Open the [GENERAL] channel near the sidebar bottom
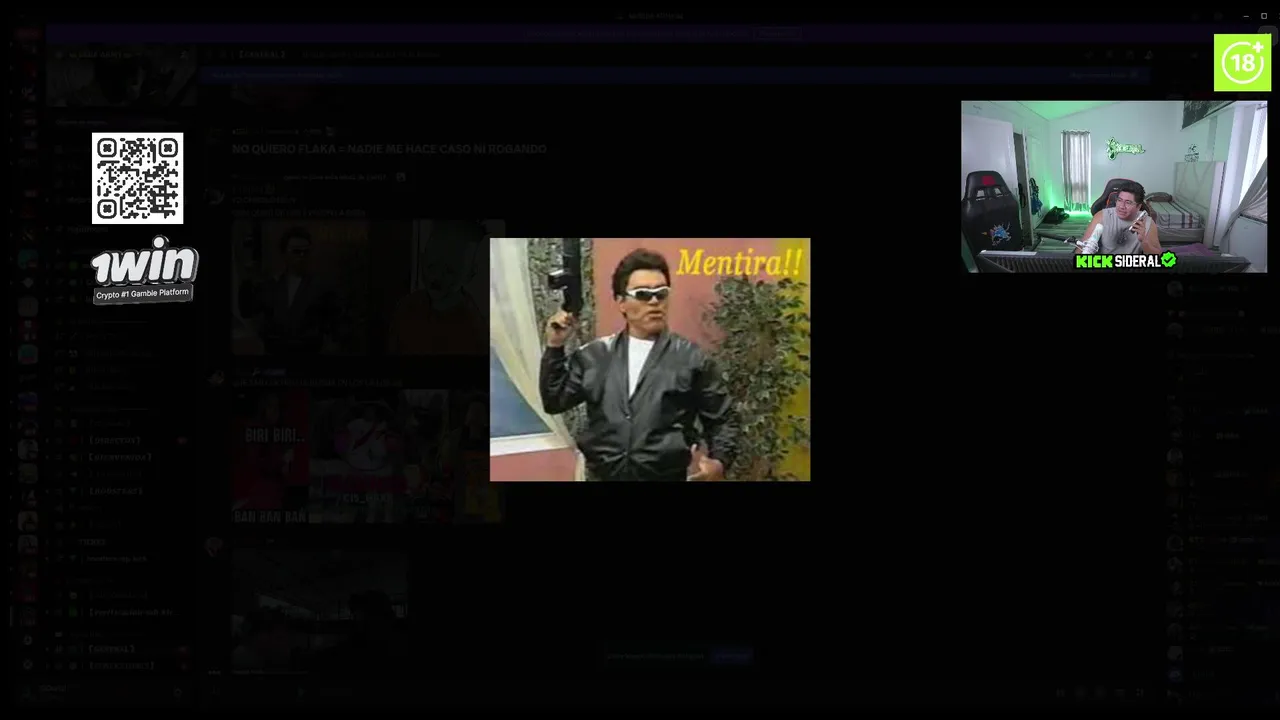1280x720 pixels. click(112, 649)
